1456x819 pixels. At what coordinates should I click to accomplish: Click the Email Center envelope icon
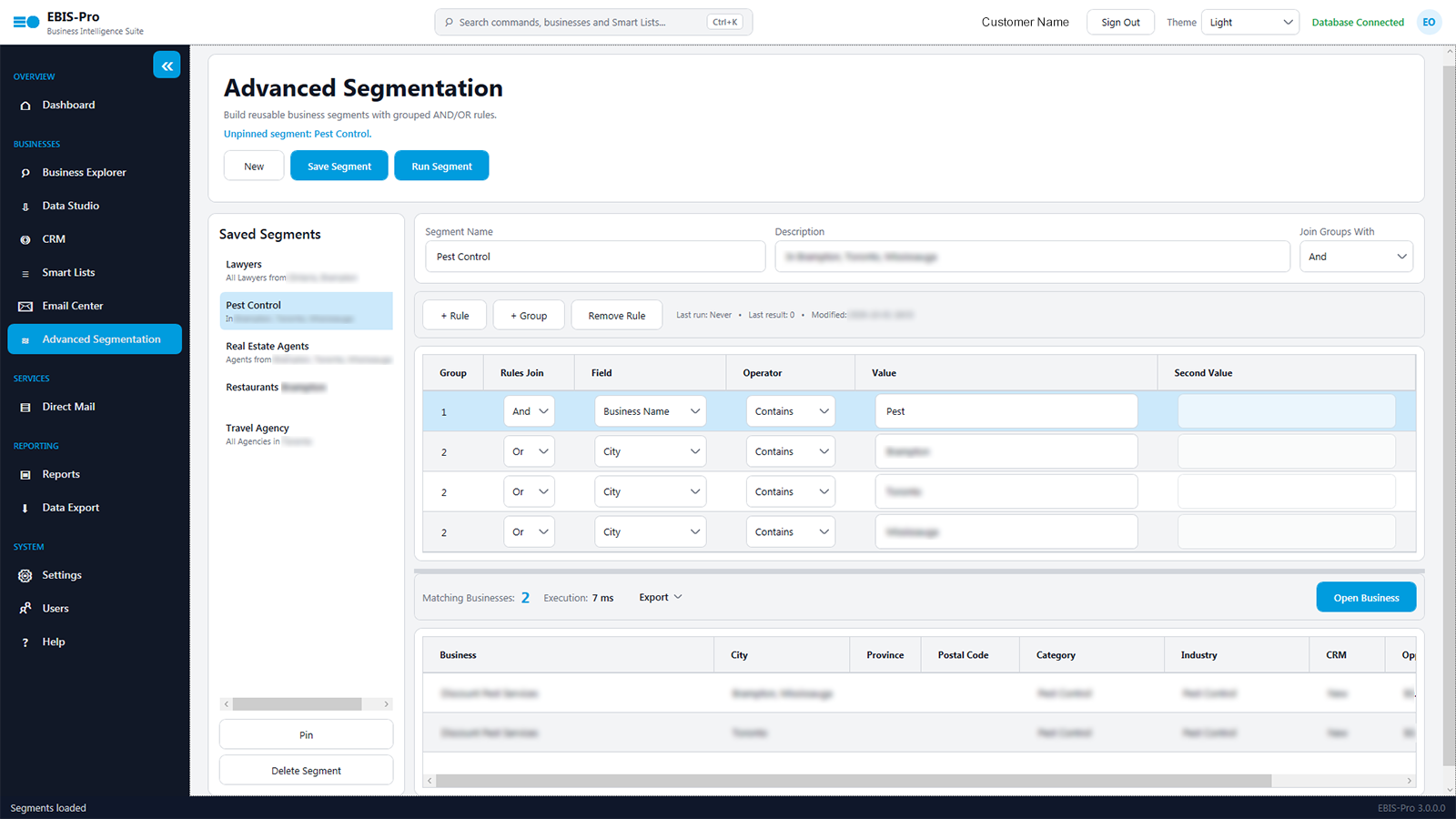click(x=25, y=307)
